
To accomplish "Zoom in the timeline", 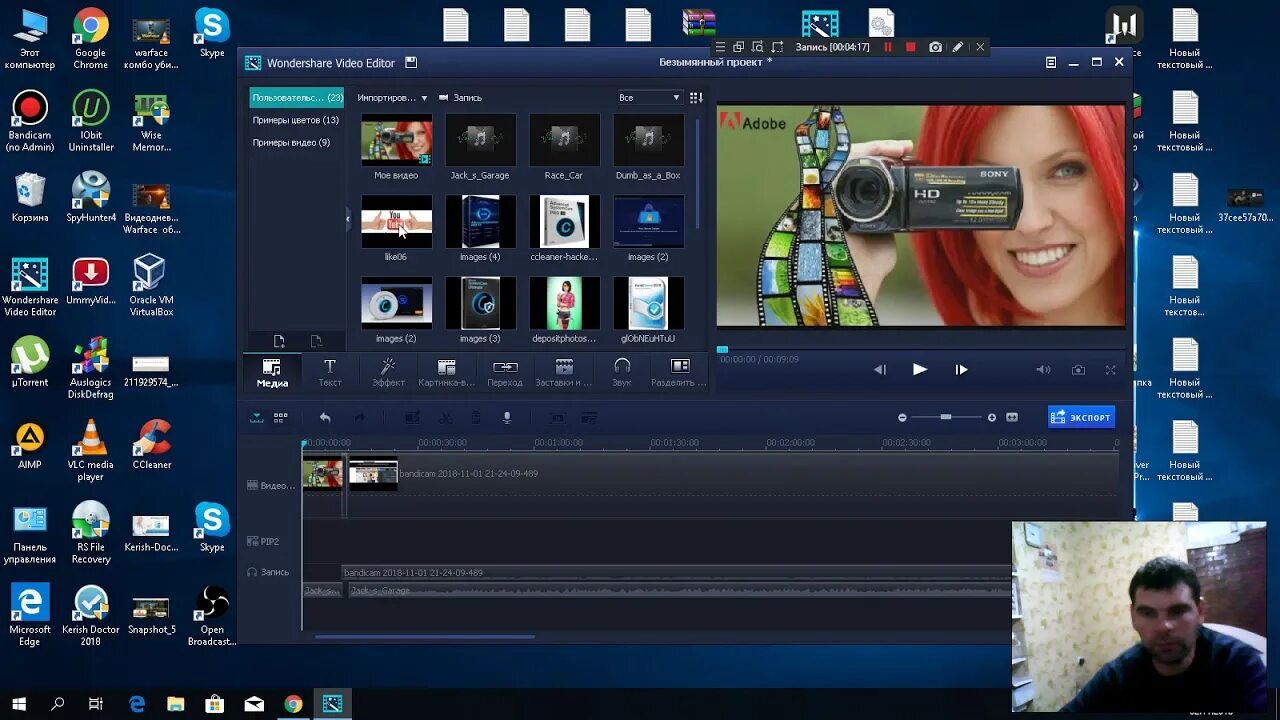I will point(992,417).
